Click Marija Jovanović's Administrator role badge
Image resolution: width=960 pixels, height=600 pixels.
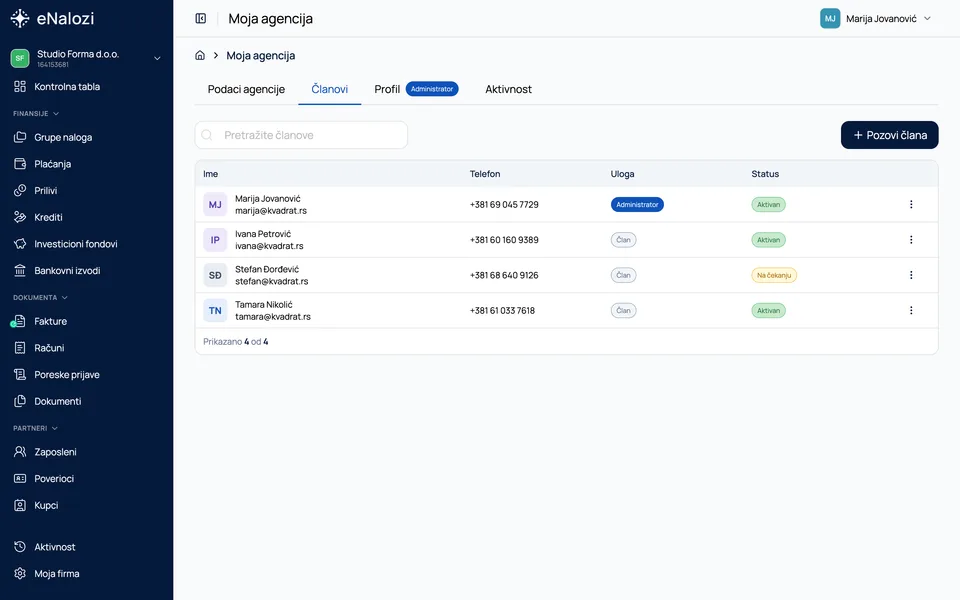click(x=637, y=204)
